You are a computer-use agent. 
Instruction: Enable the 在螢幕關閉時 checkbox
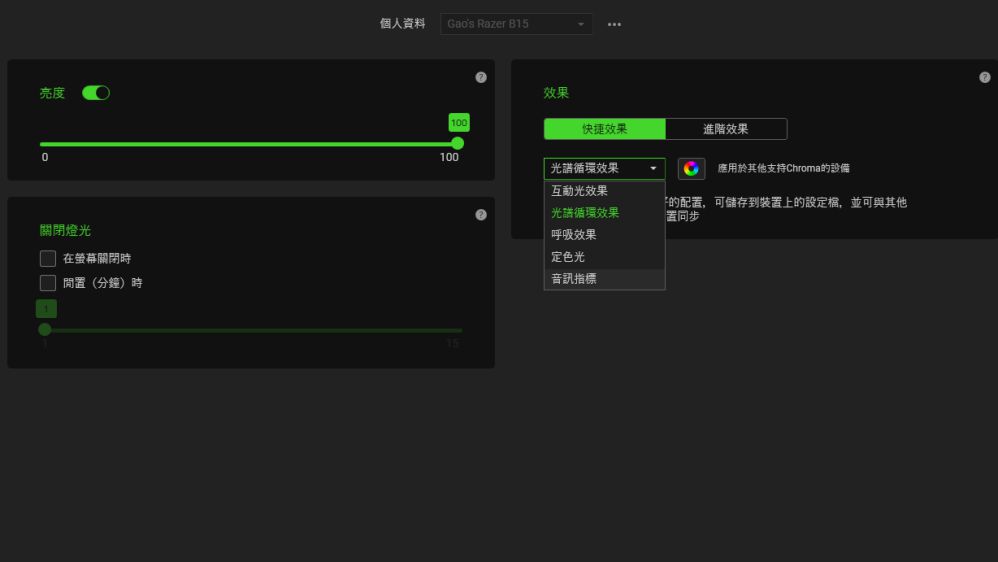click(48, 259)
